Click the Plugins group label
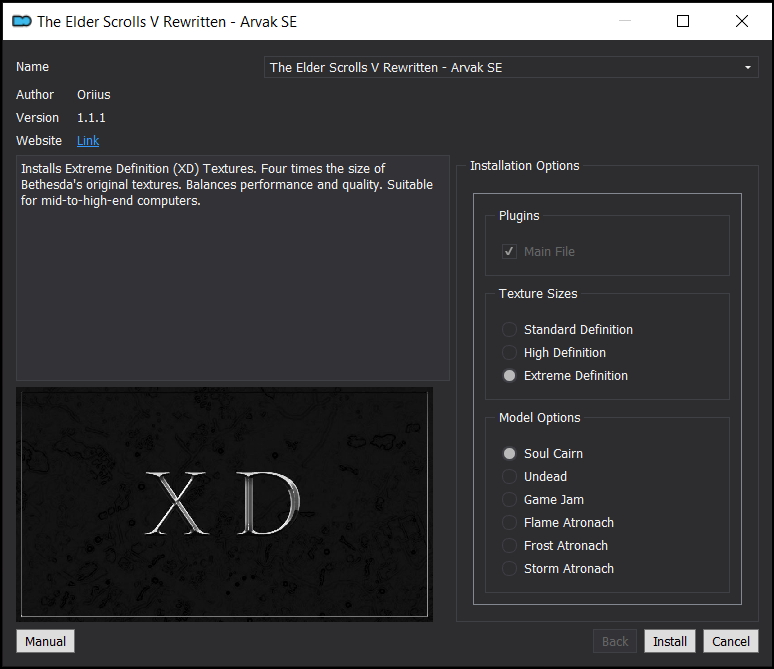 pyautogui.click(x=519, y=216)
